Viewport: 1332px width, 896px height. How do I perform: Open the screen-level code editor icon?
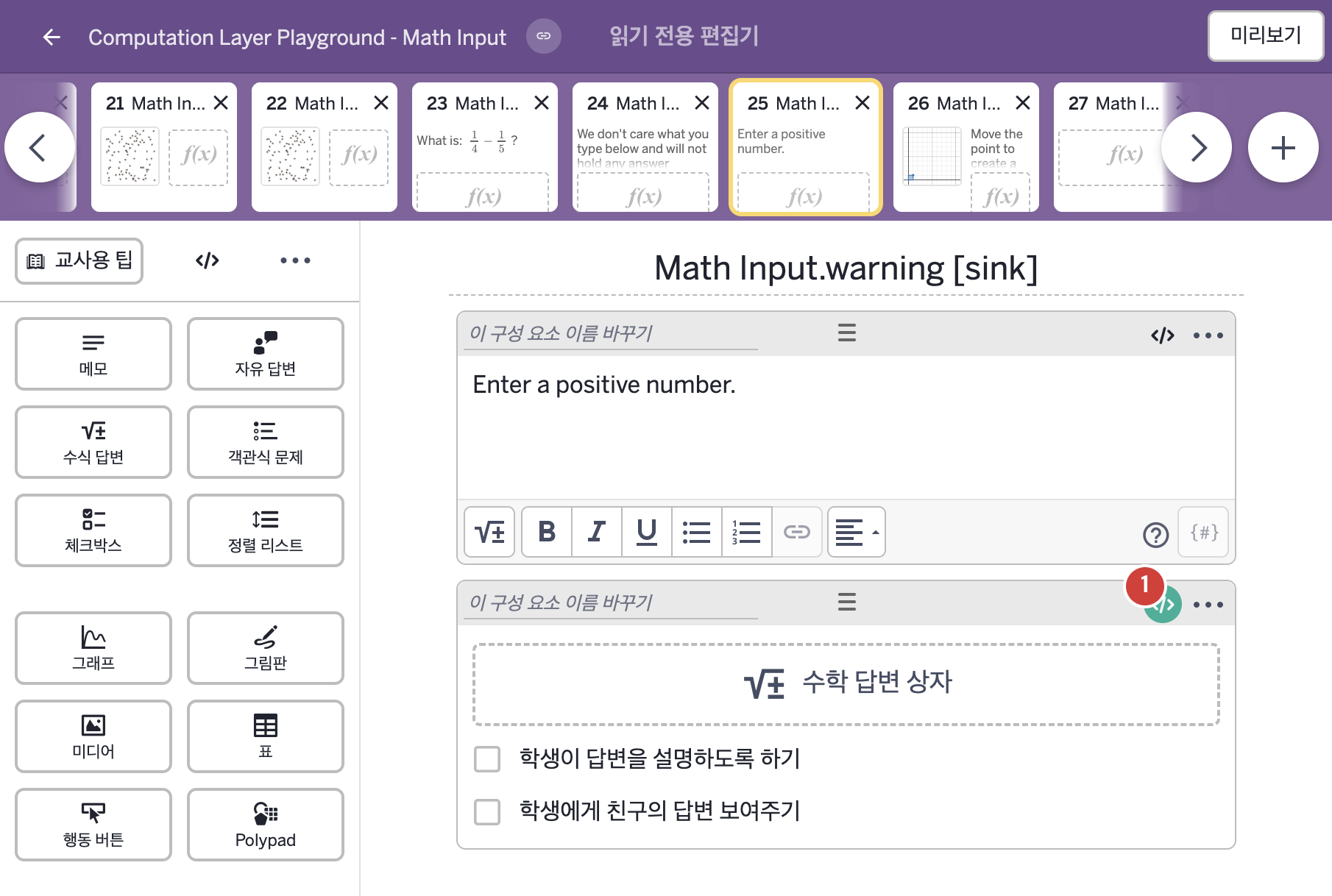(208, 260)
